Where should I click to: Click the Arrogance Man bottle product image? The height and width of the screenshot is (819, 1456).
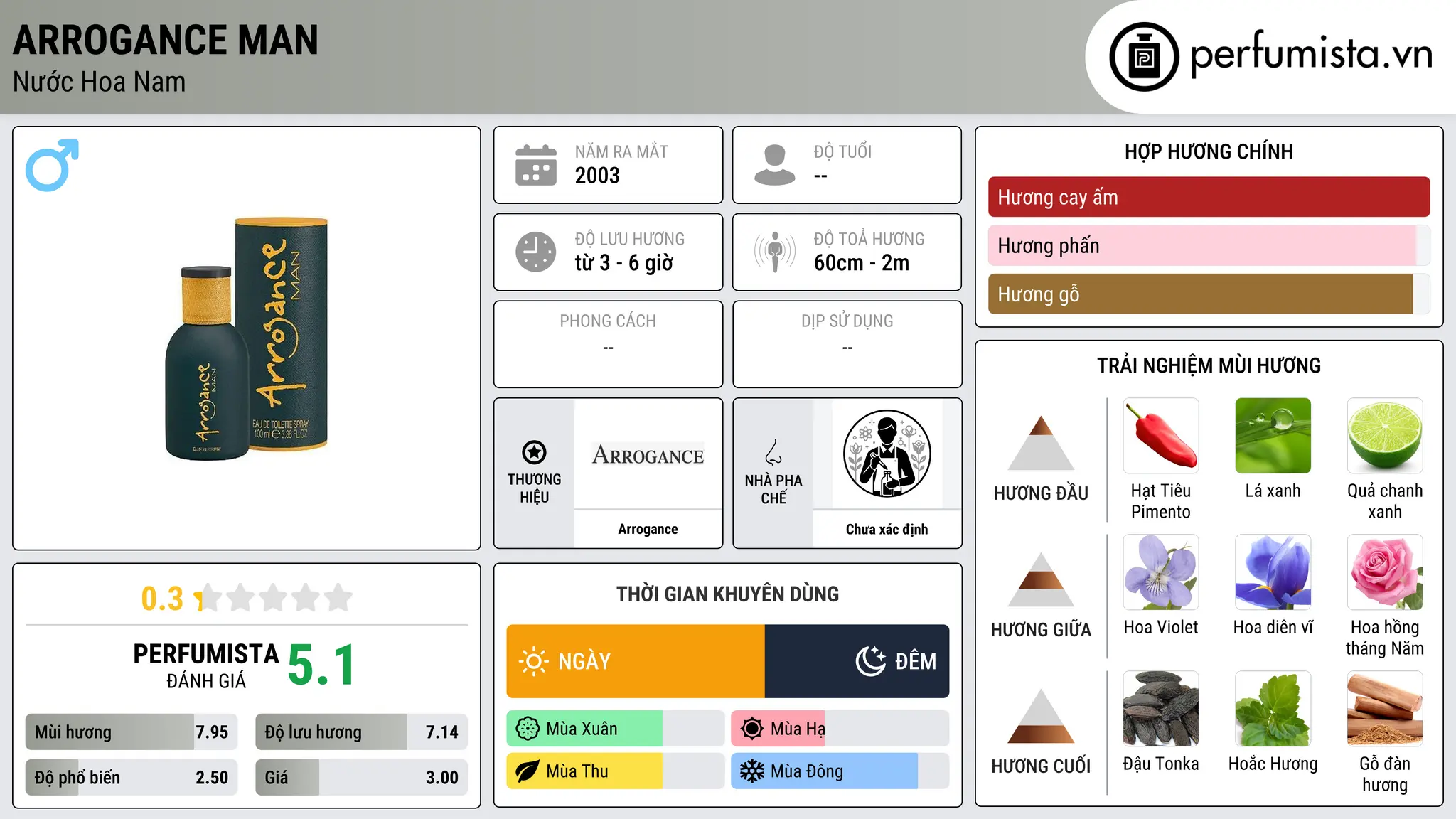[x=247, y=338]
